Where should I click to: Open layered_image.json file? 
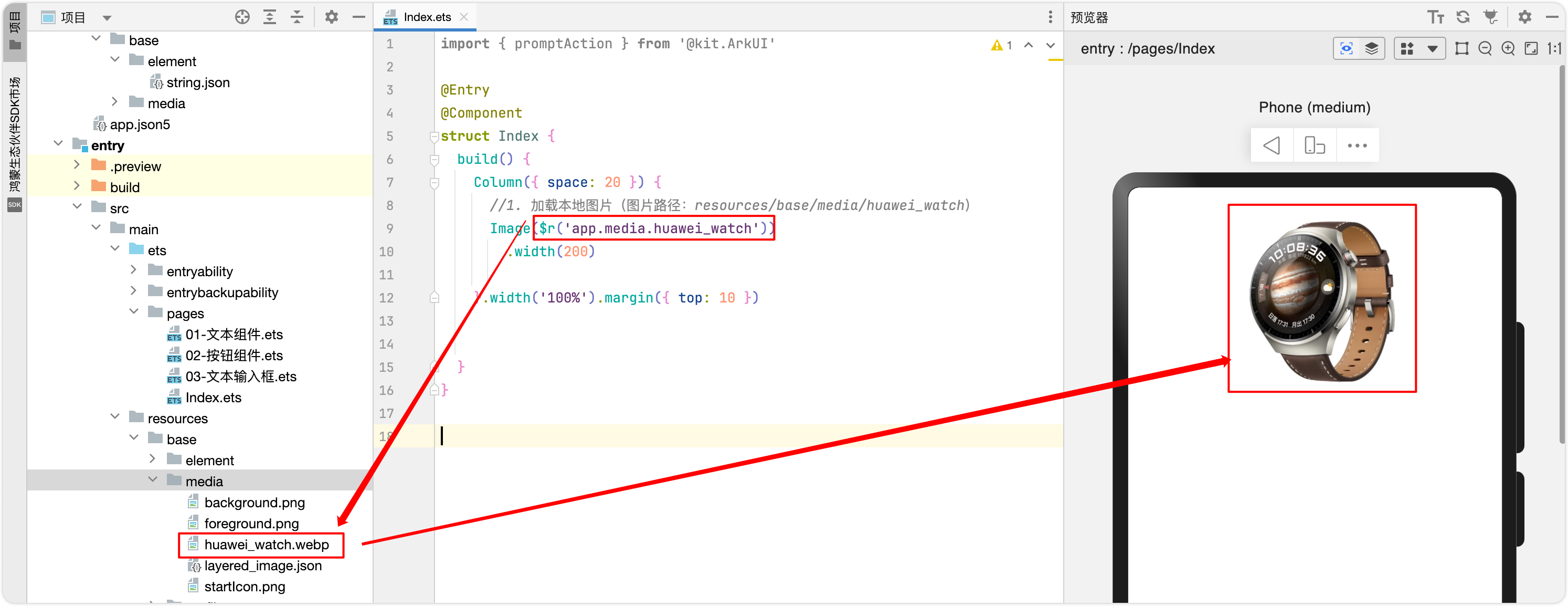coord(255,565)
